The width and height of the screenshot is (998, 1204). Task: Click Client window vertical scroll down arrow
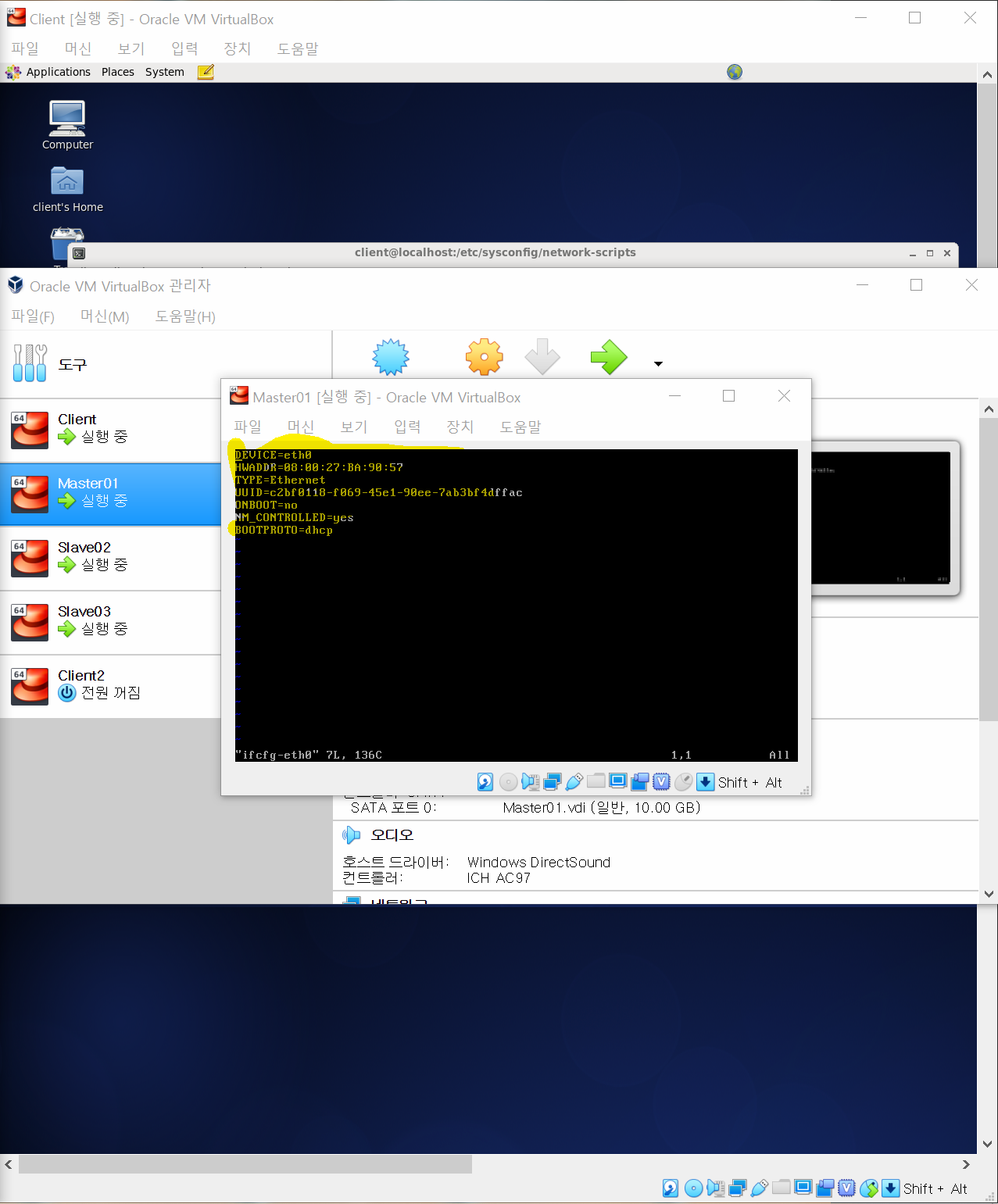[988, 1144]
